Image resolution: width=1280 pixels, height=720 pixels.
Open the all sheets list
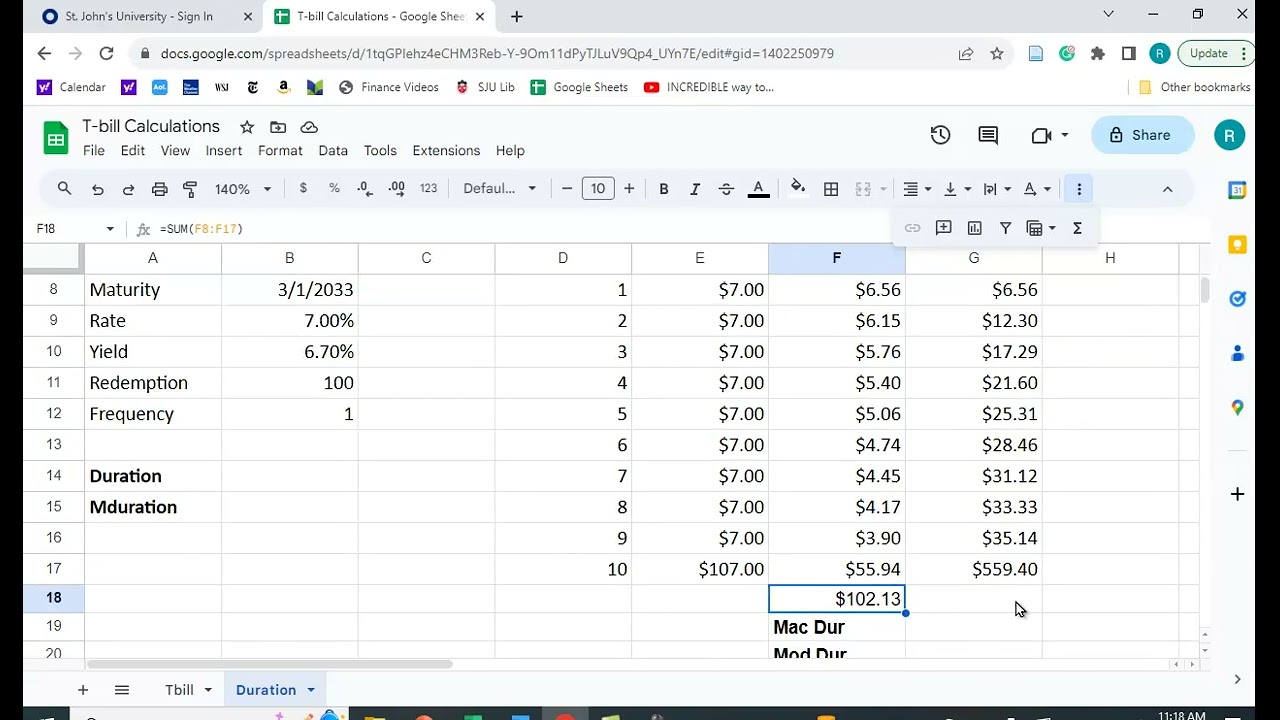pyautogui.click(x=122, y=690)
